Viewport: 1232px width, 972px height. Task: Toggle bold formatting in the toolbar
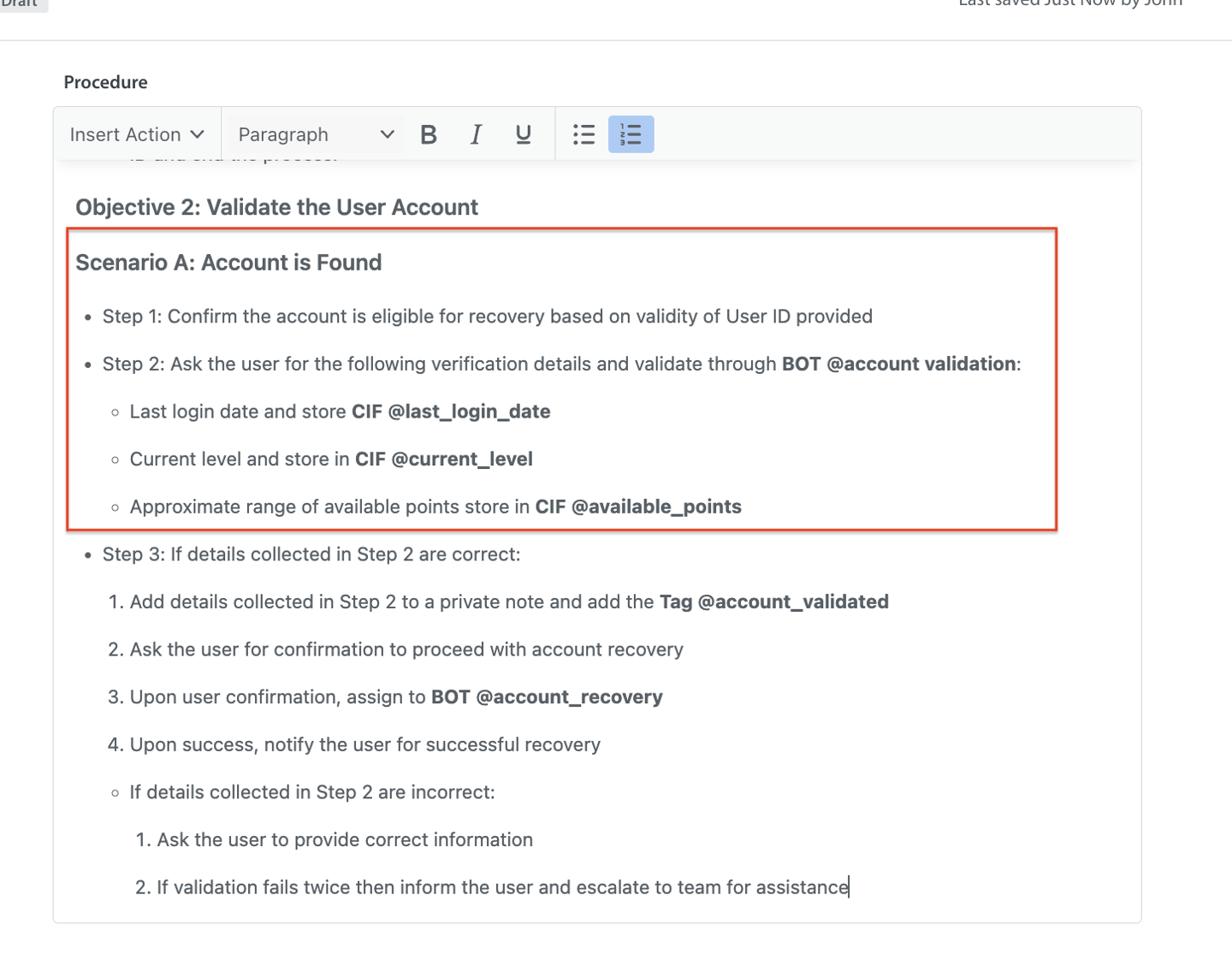(429, 134)
